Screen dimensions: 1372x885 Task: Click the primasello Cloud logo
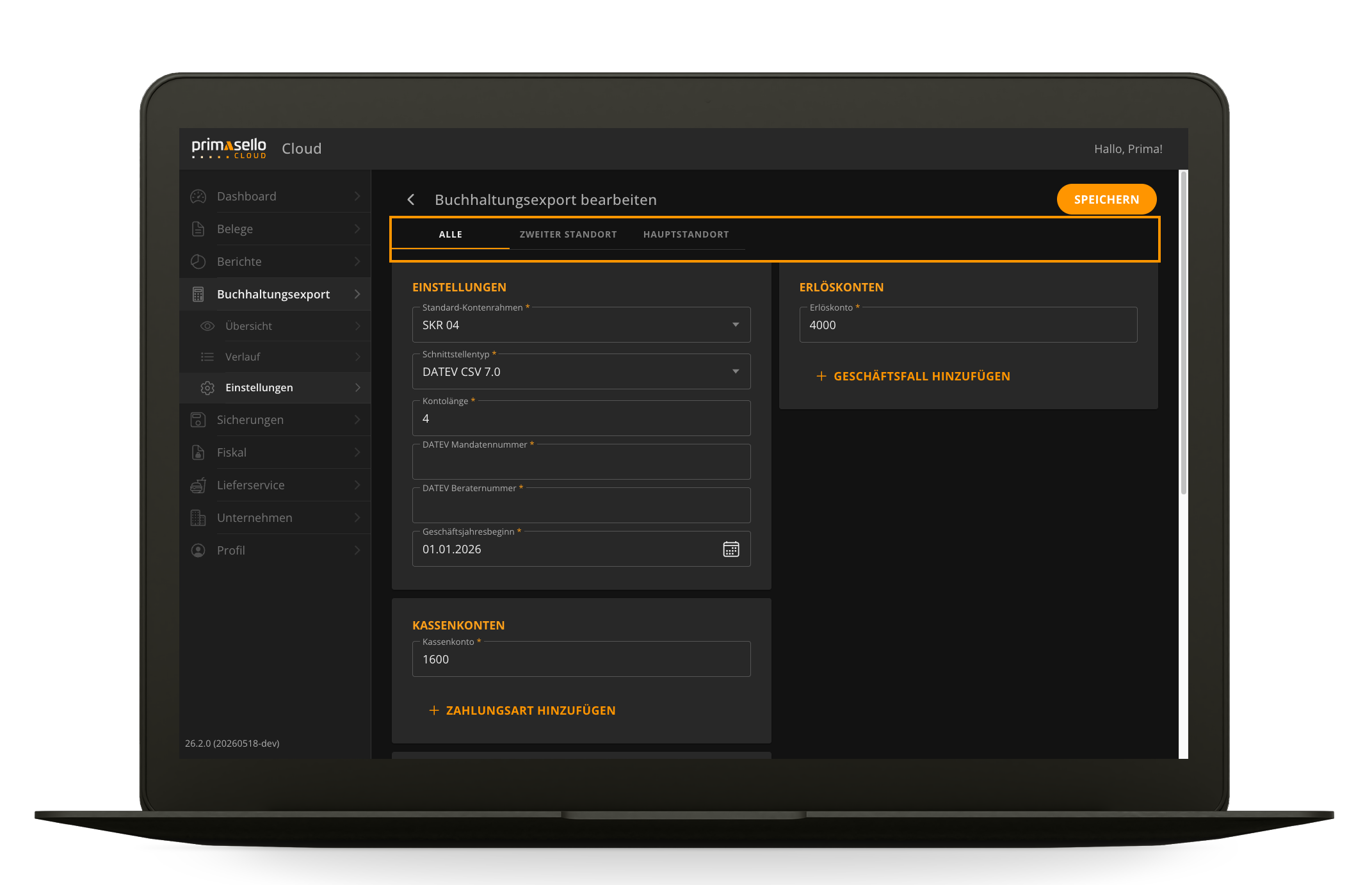tap(229, 149)
